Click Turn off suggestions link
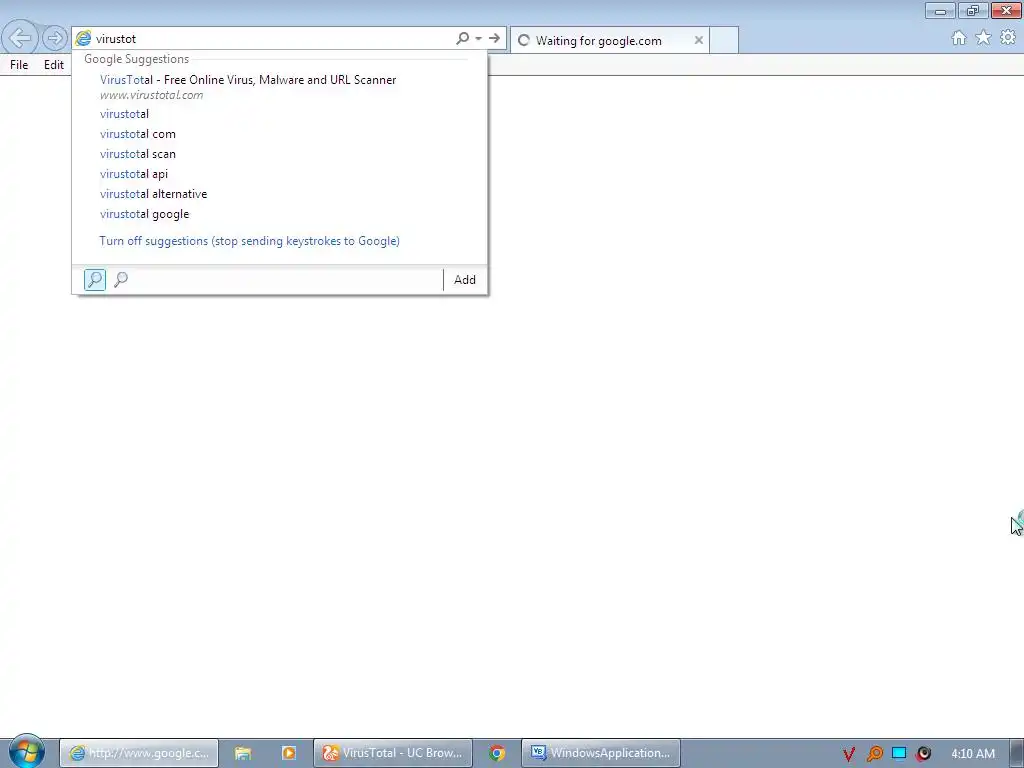 249,241
